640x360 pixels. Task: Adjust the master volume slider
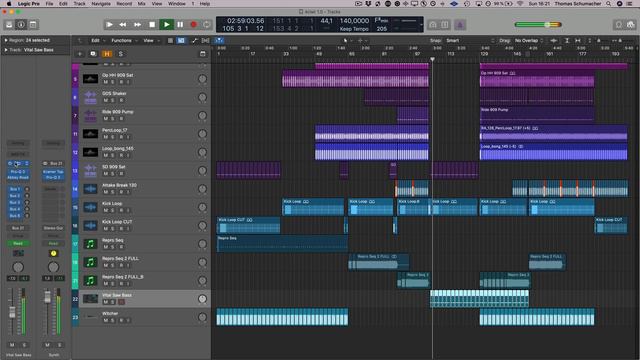point(538,25)
